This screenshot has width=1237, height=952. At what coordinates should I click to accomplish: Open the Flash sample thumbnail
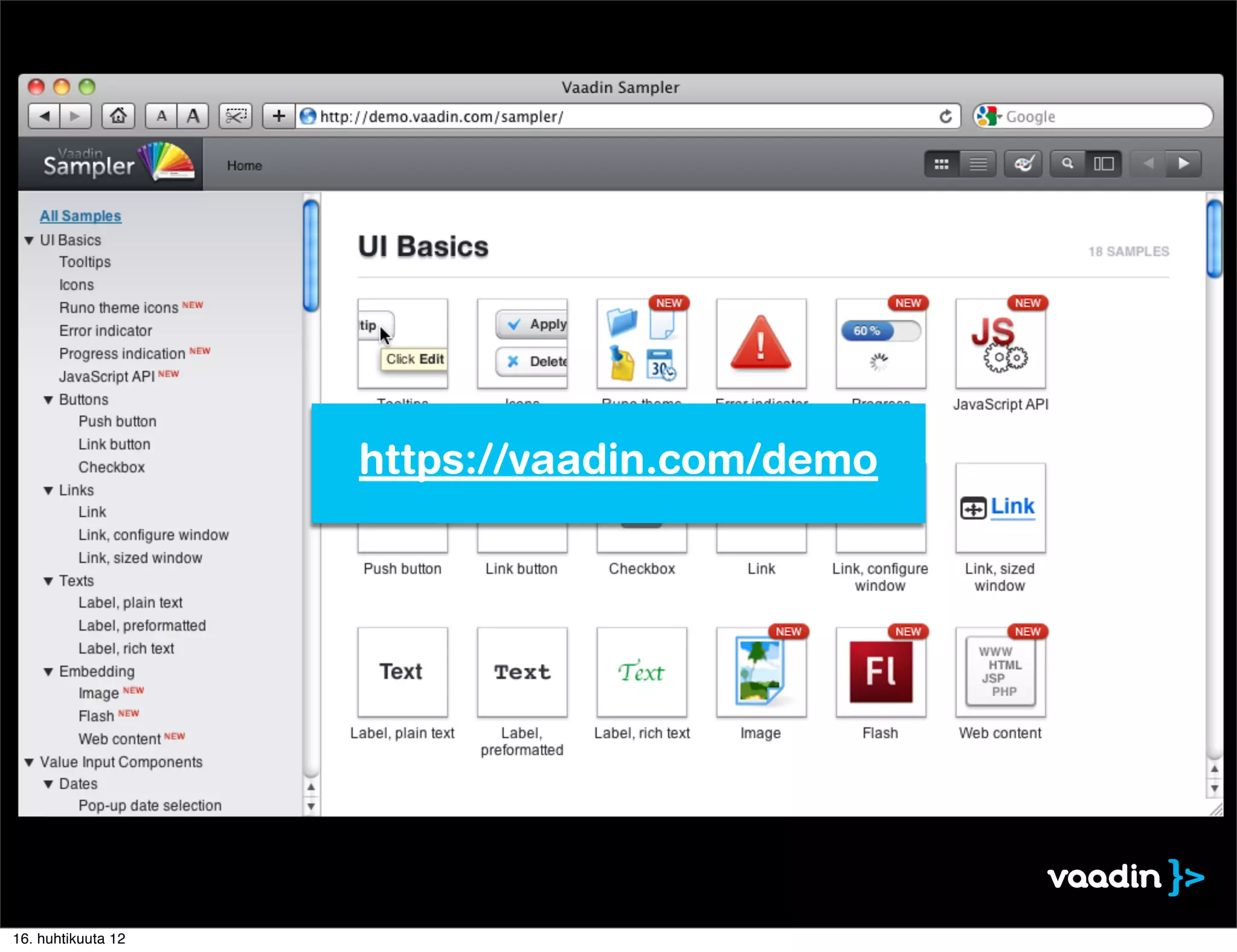click(x=880, y=672)
